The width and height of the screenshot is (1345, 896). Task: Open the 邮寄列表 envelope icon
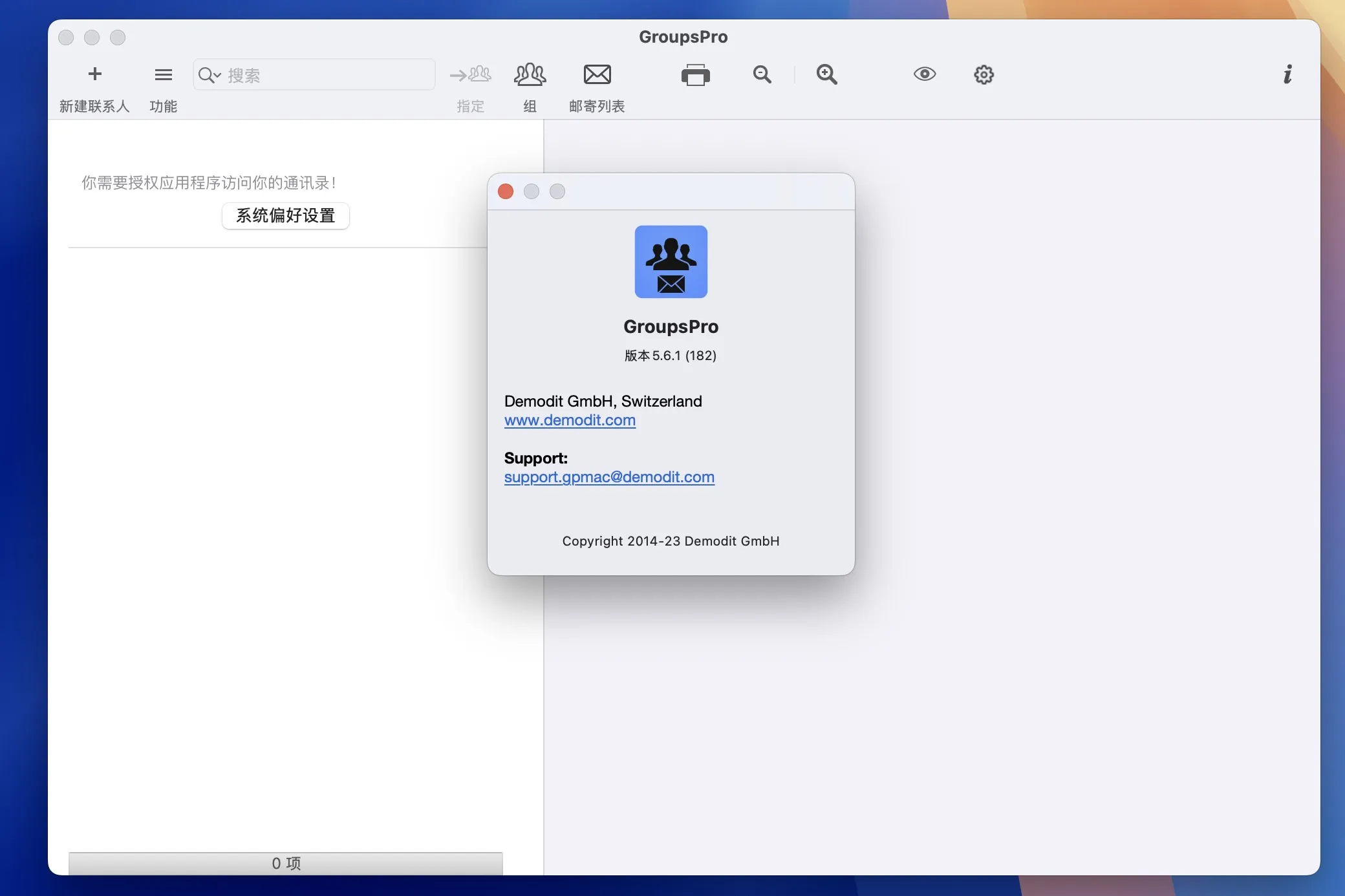(597, 74)
